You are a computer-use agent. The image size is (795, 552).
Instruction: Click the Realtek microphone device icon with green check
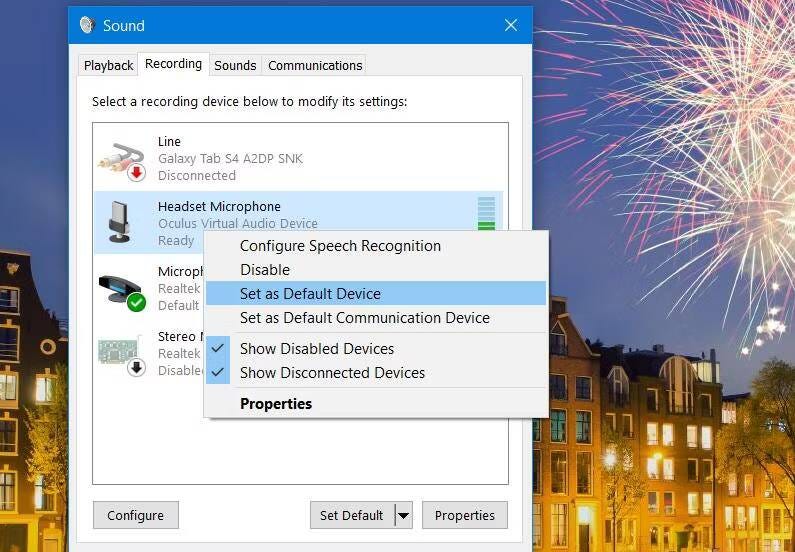click(122, 292)
